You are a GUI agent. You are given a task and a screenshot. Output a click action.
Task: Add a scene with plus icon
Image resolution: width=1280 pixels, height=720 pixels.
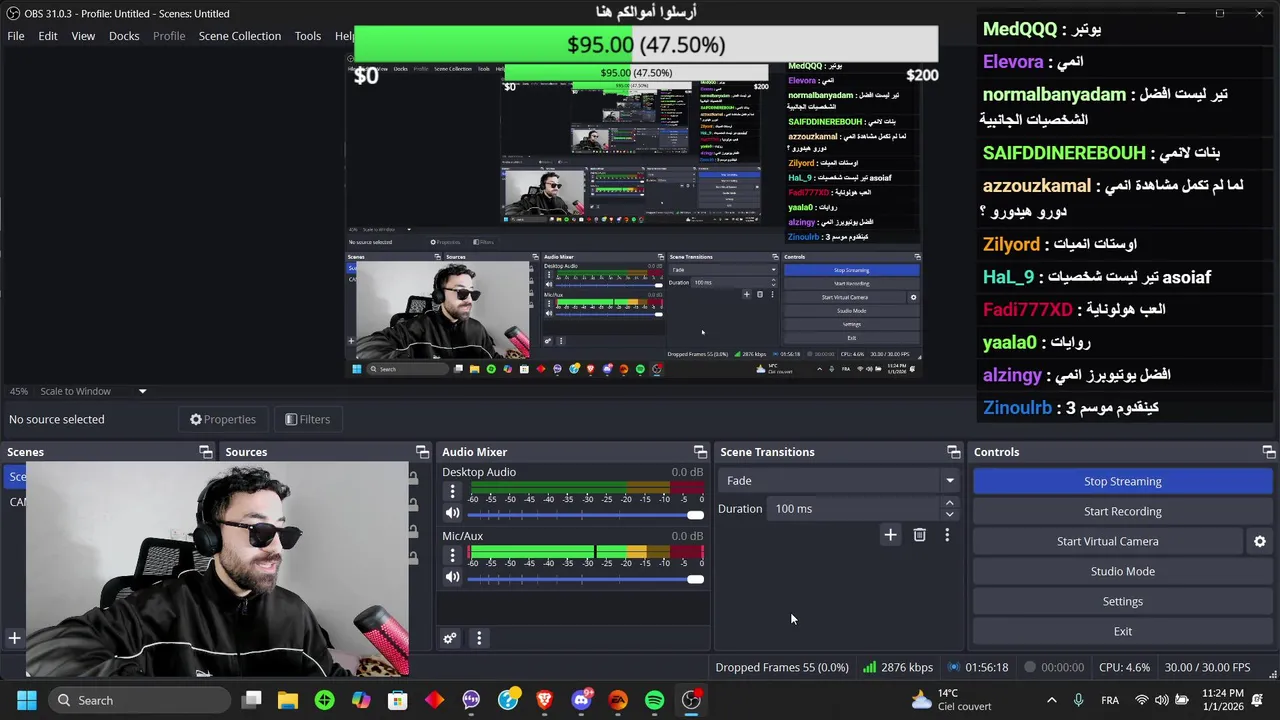click(x=14, y=638)
